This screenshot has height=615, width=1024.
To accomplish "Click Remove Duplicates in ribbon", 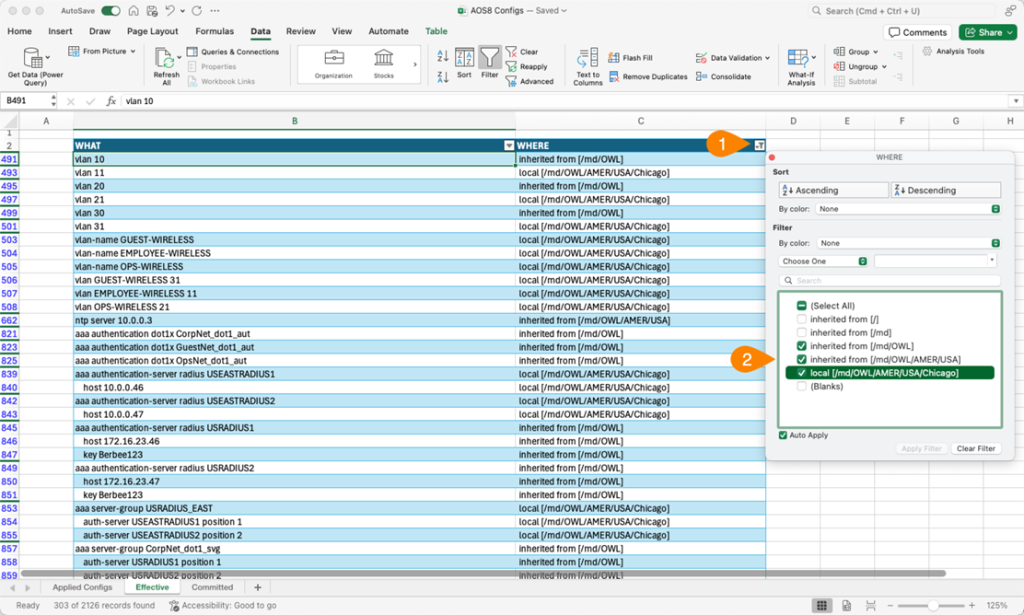I will pyautogui.click(x=648, y=77).
